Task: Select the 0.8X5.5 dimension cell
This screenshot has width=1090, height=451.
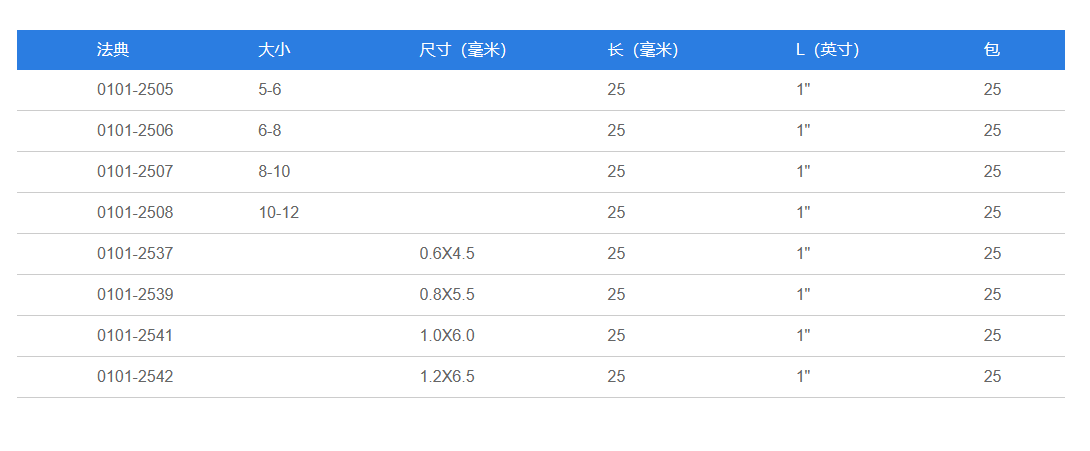Action: (447, 295)
